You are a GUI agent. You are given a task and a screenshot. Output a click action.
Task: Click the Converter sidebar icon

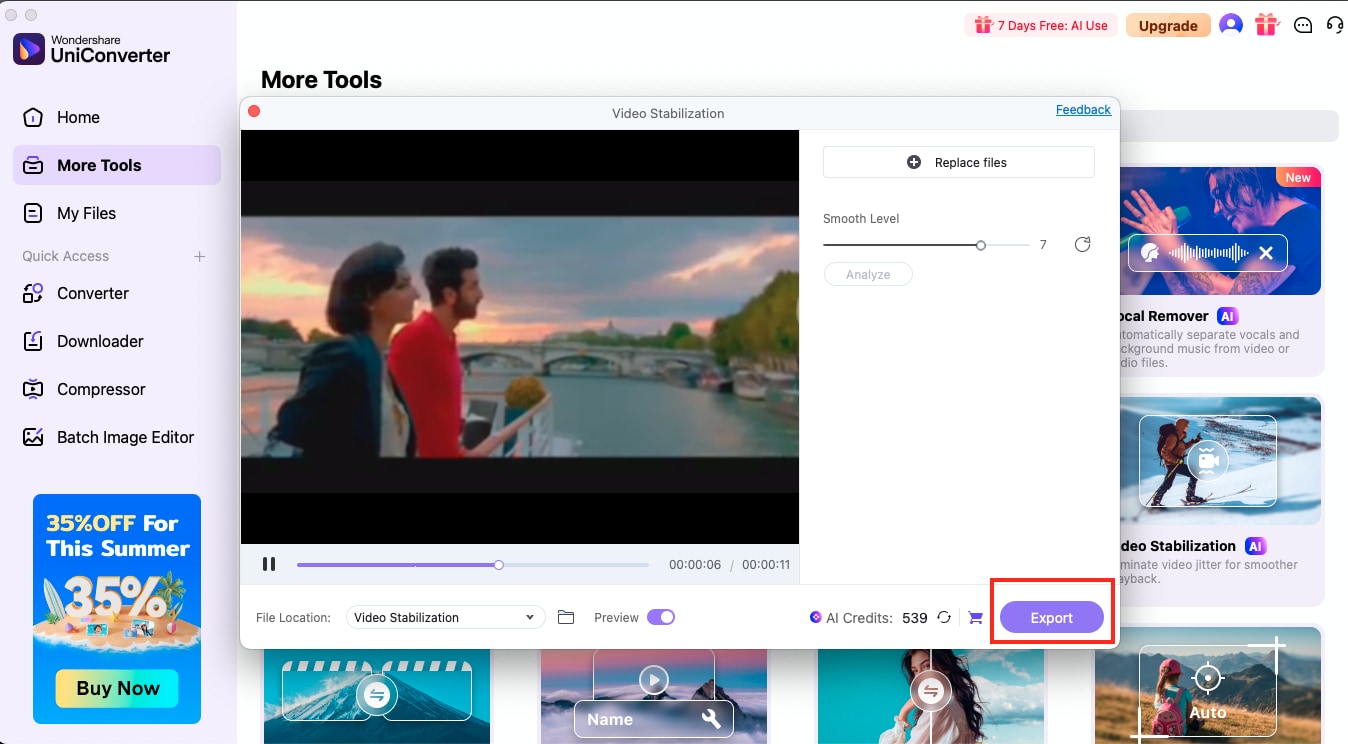[x=33, y=293]
